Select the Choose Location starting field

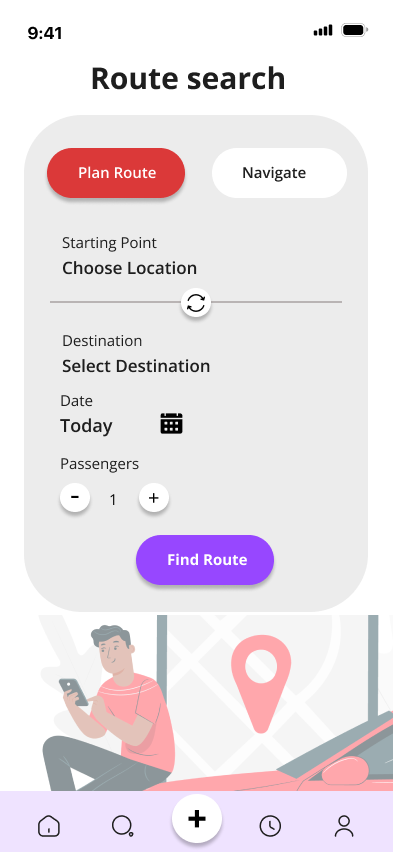click(x=129, y=268)
